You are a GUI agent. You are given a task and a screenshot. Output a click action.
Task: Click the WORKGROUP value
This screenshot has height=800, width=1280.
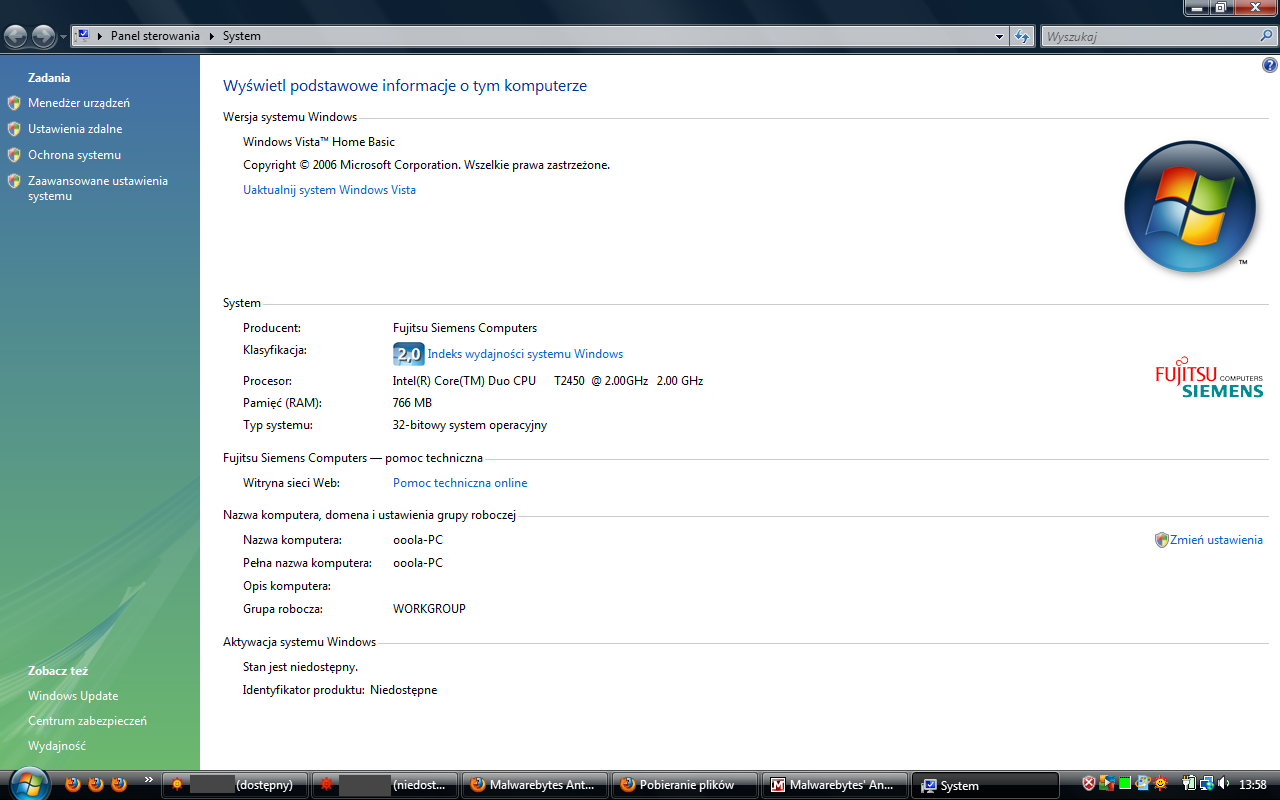pyautogui.click(x=429, y=609)
